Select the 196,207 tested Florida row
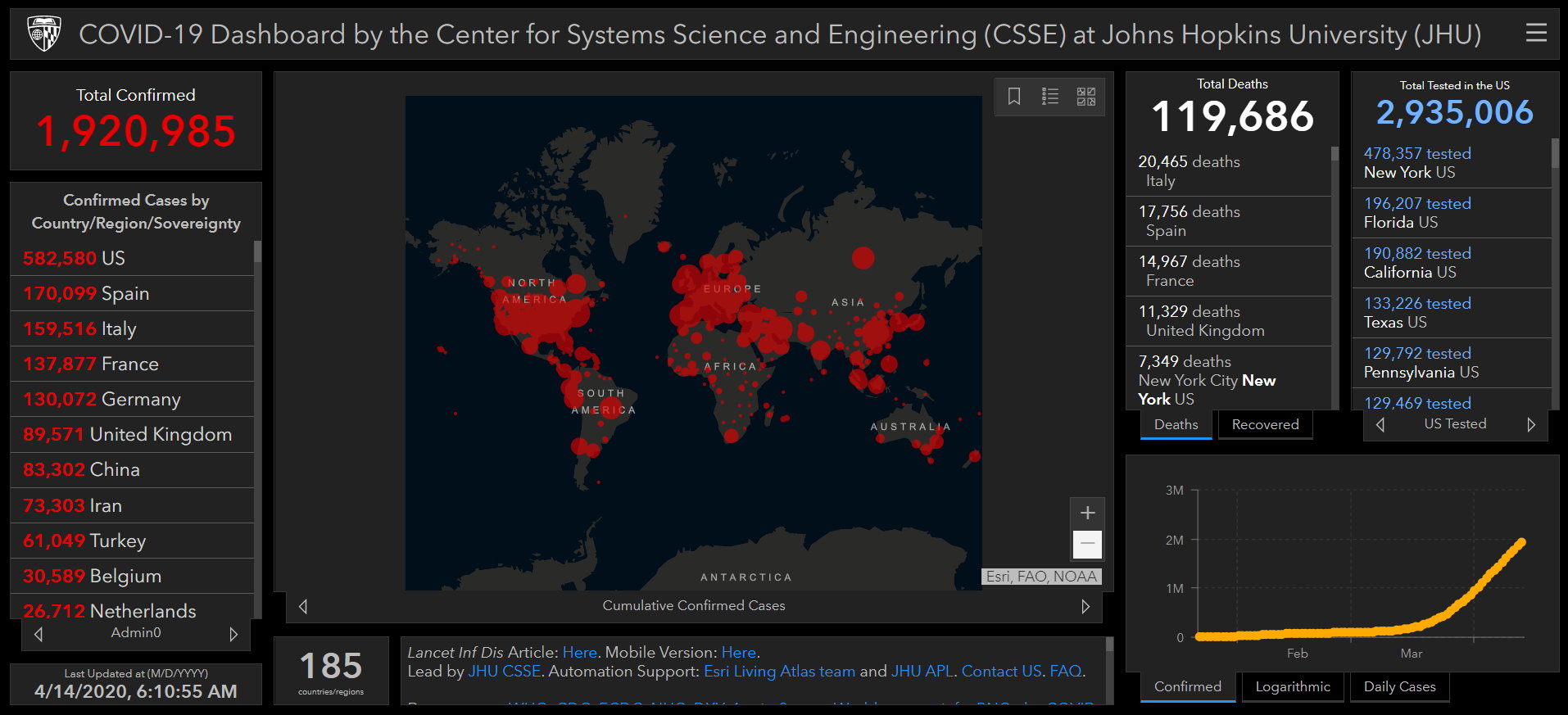Screen dimensions: 1568x715 (x=1452, y=213)
